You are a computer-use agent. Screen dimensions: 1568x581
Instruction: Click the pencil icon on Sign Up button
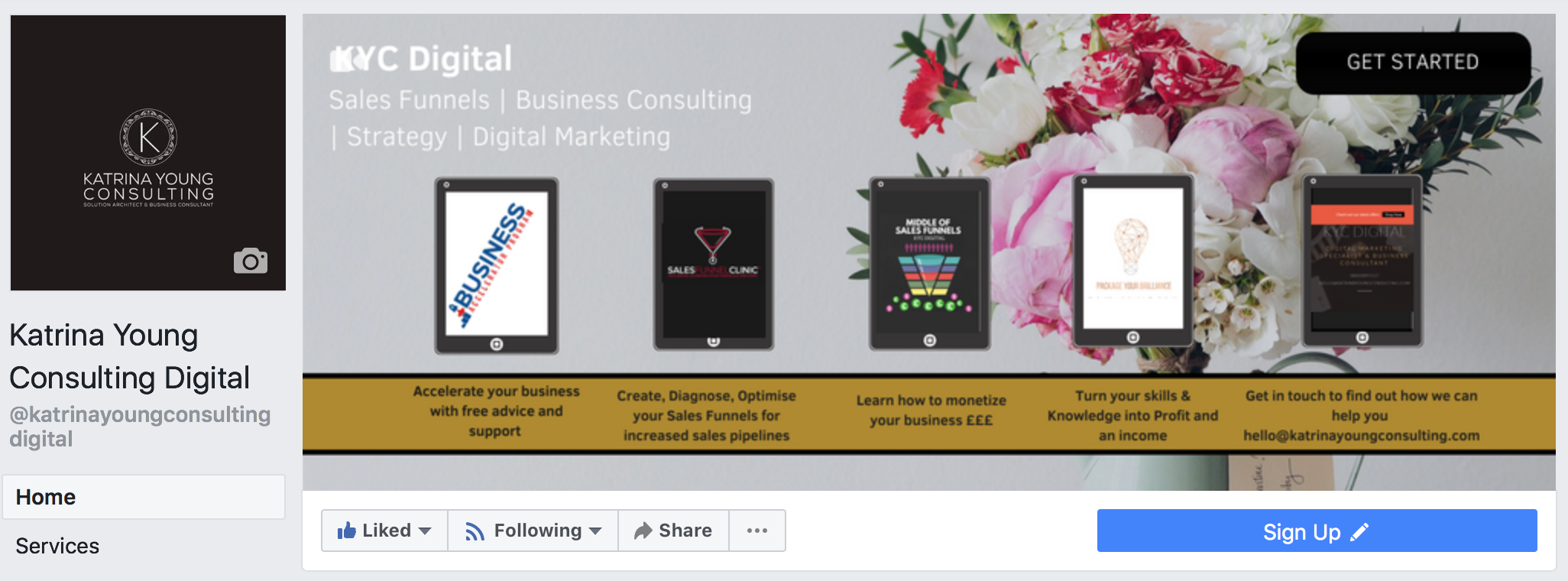tap(1360, 532)
